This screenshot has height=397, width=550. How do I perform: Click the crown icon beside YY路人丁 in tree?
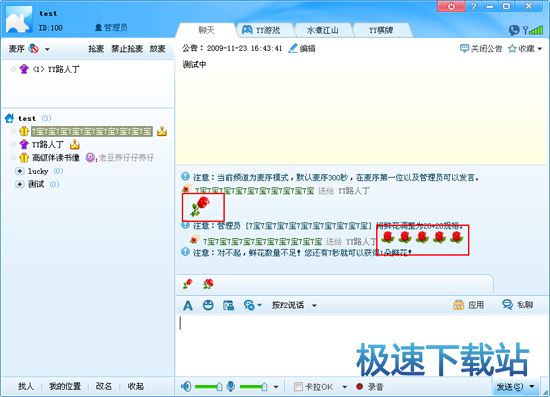click(x=75, y=144)
